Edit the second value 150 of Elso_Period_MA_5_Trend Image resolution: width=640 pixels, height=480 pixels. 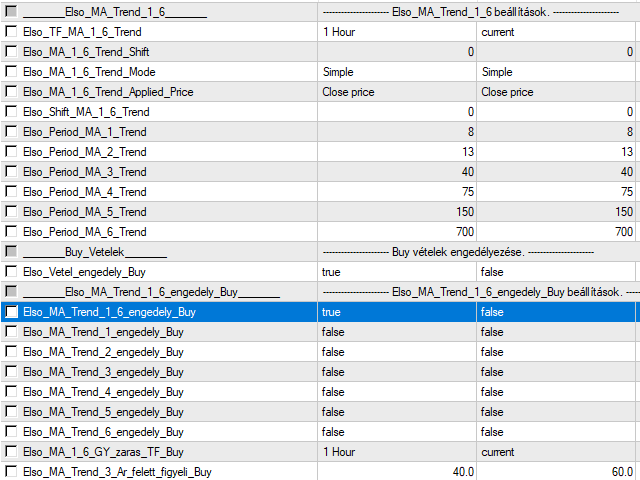tap(556, 212)
